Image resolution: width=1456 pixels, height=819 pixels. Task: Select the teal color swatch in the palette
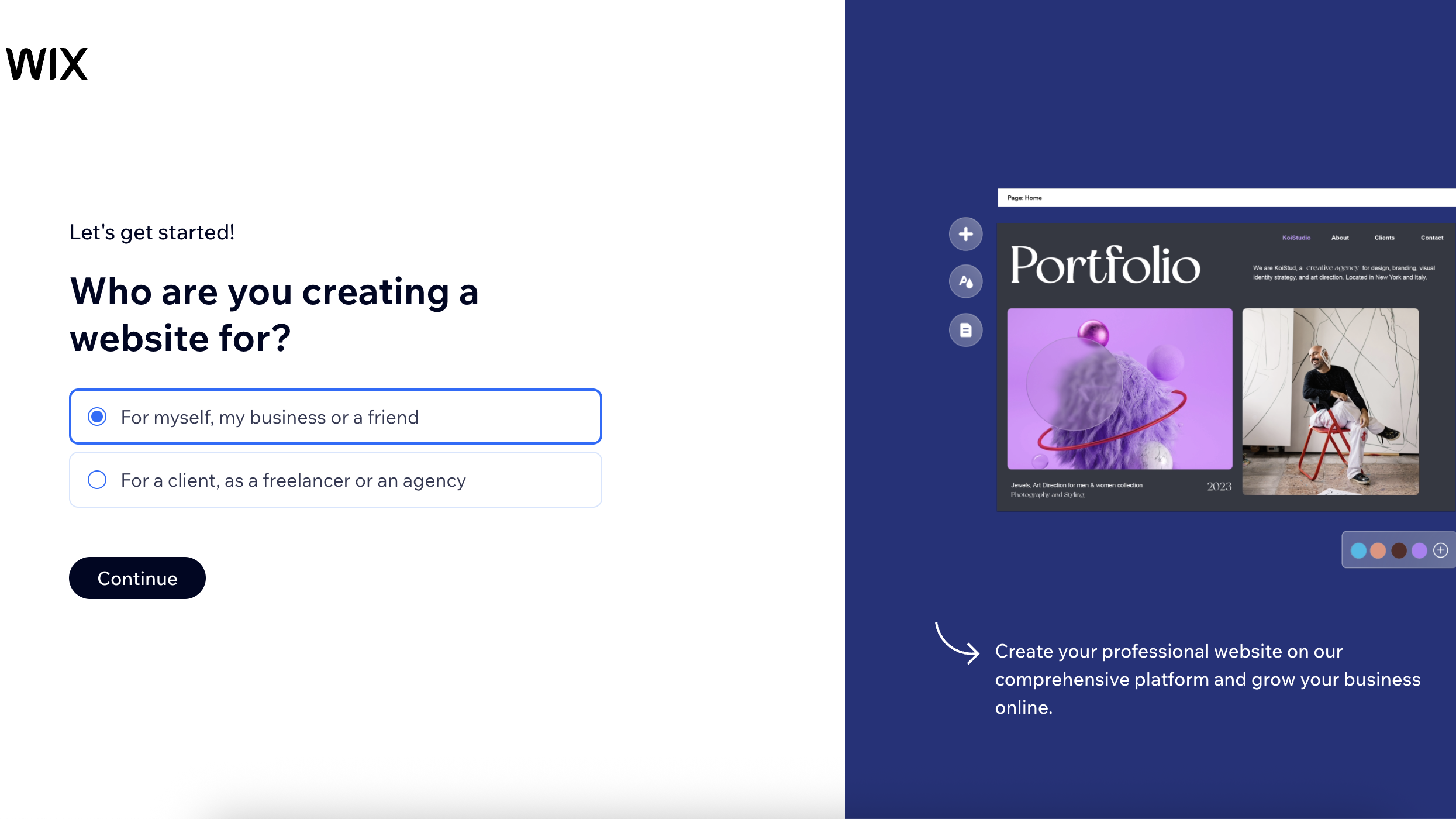coord(1360,550)
